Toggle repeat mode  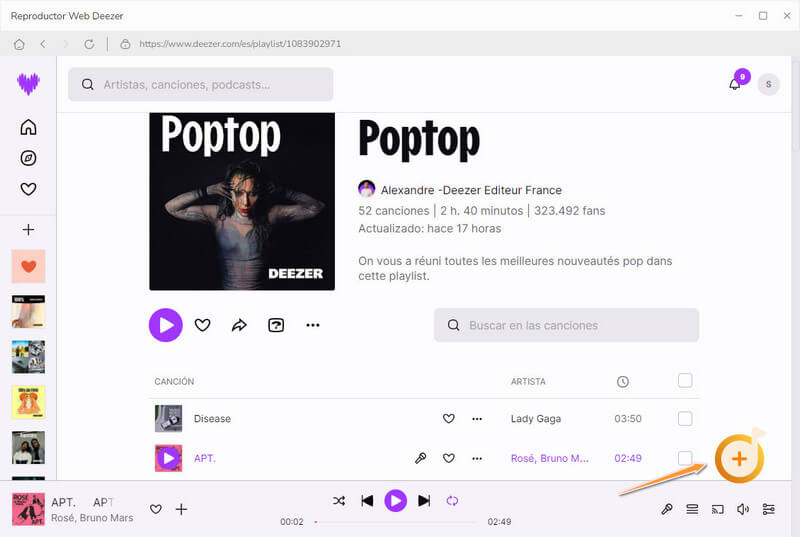point(452,501)
